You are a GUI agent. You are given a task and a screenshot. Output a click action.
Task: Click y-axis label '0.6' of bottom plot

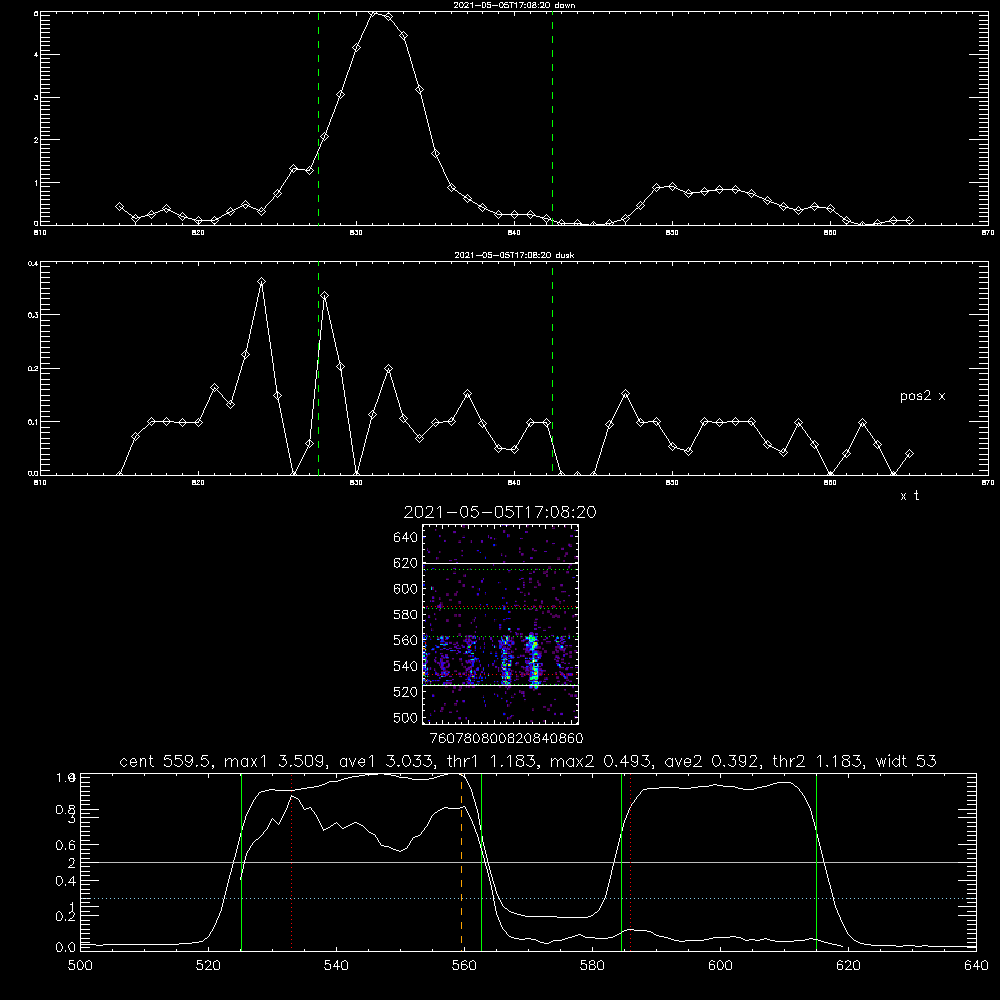[x=66, y=845]
